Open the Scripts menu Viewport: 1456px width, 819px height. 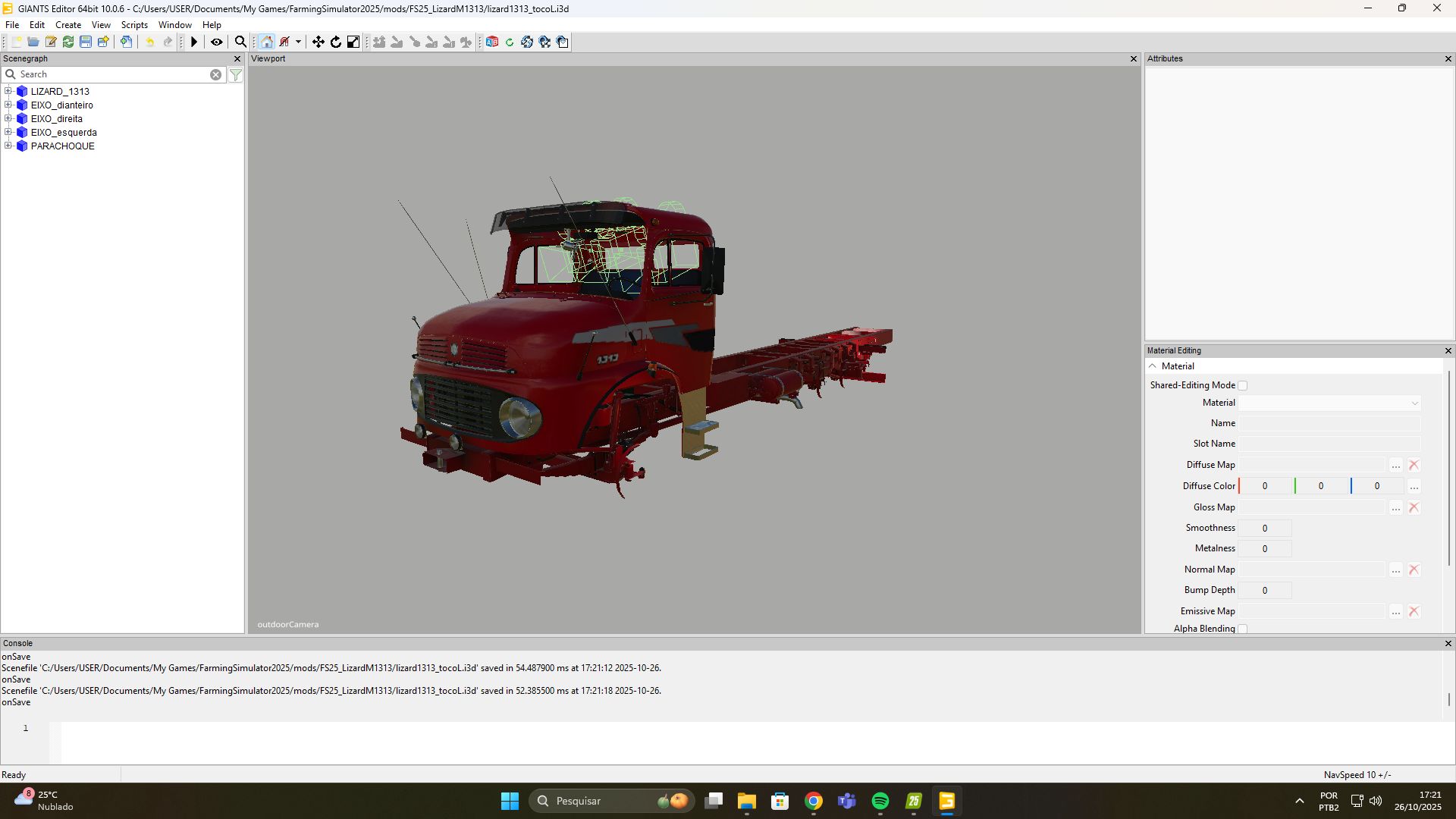tap(134, 25)
